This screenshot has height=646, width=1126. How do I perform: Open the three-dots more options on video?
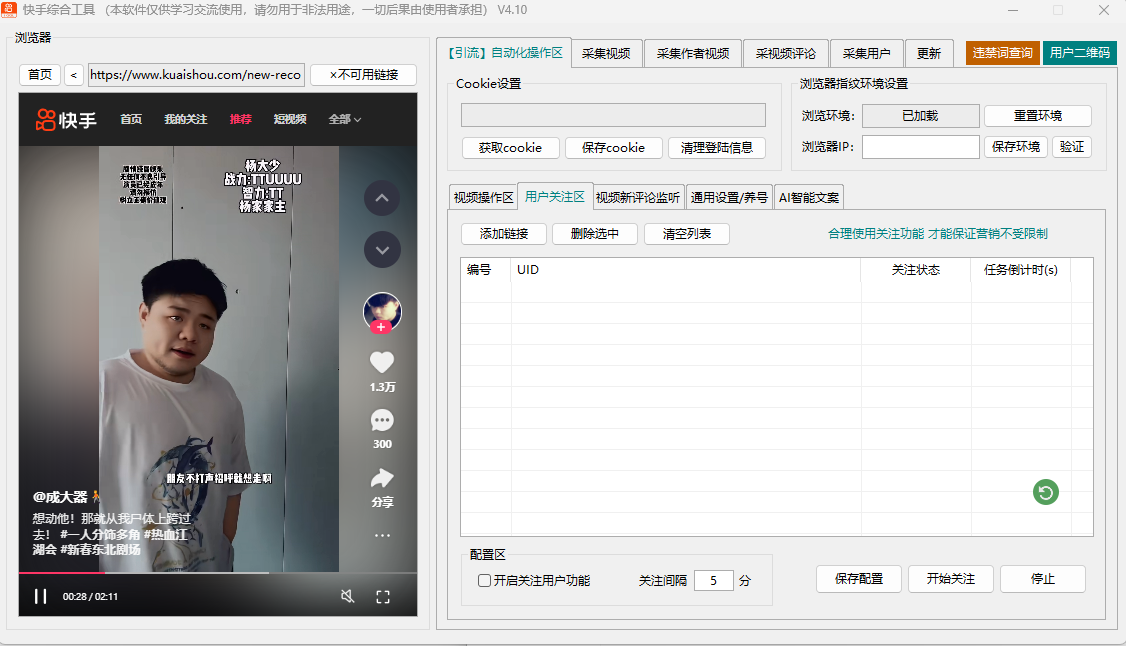(382, 535)
